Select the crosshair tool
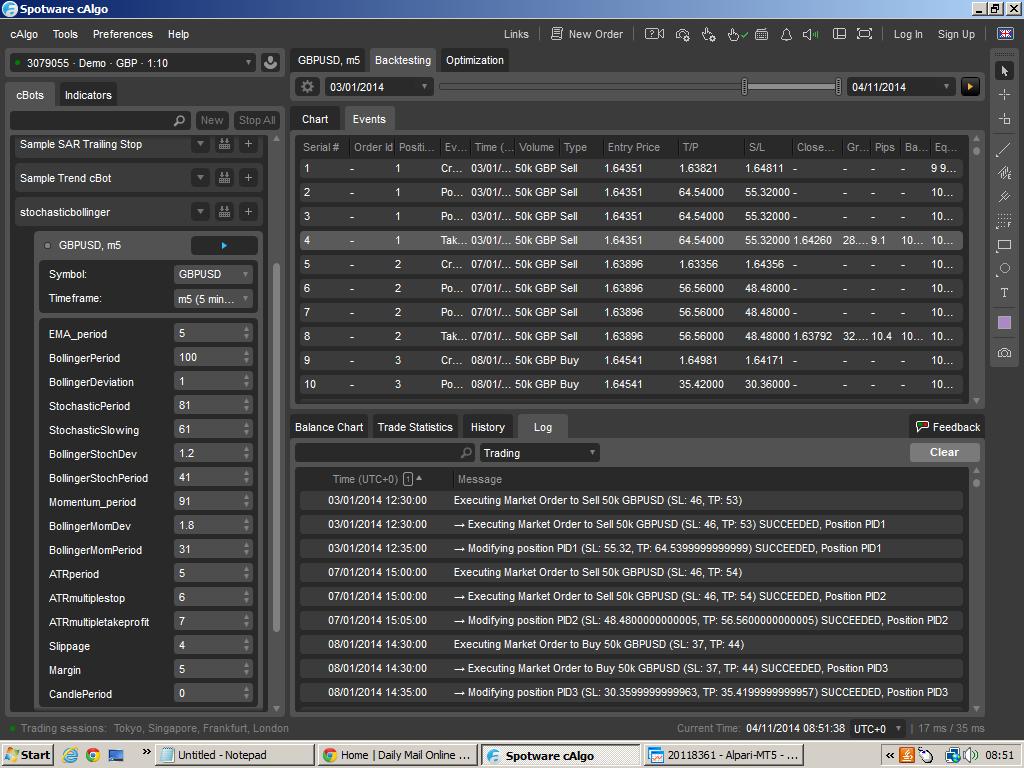This screenshot has width=1024, height=768. click(1004, 95)
